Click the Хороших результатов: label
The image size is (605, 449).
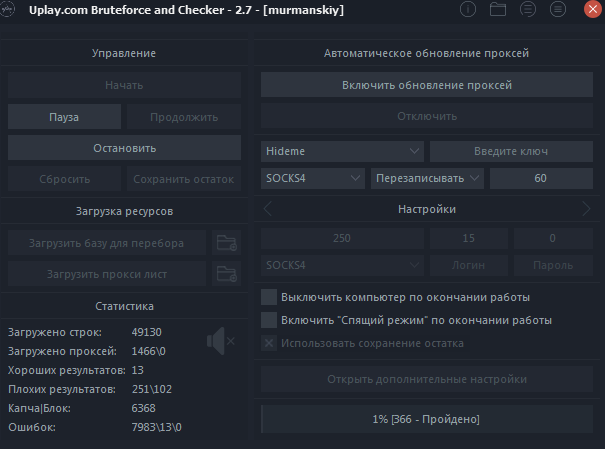click(67, 370)
